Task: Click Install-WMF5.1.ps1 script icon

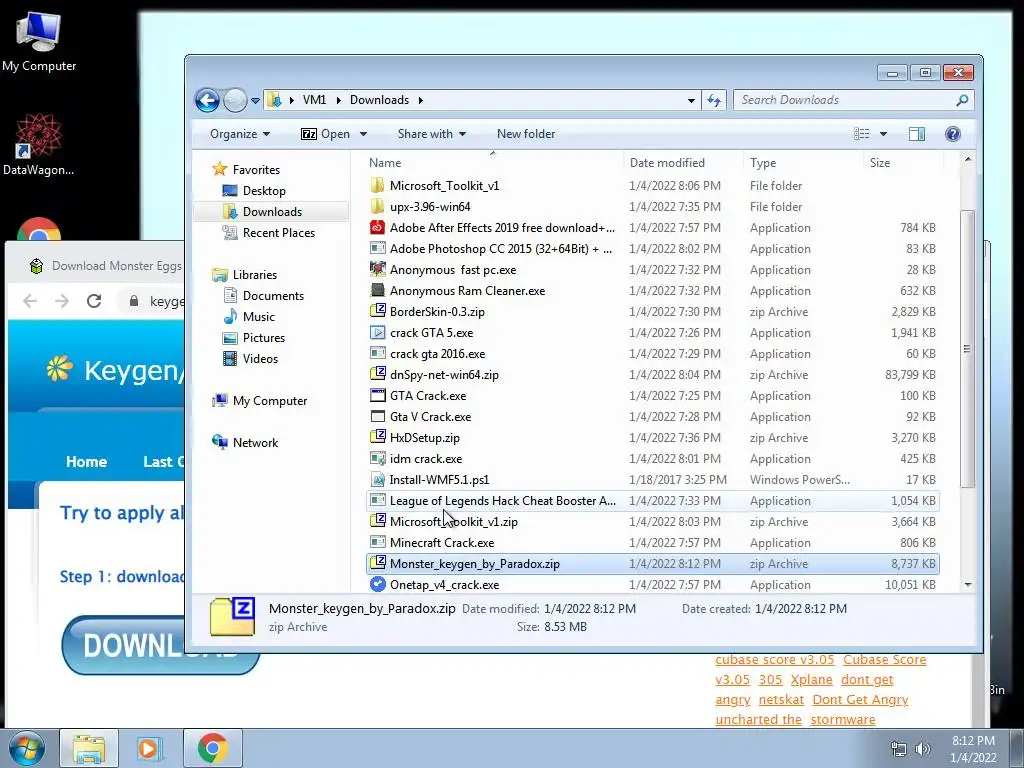Action: tap(377, 479)
